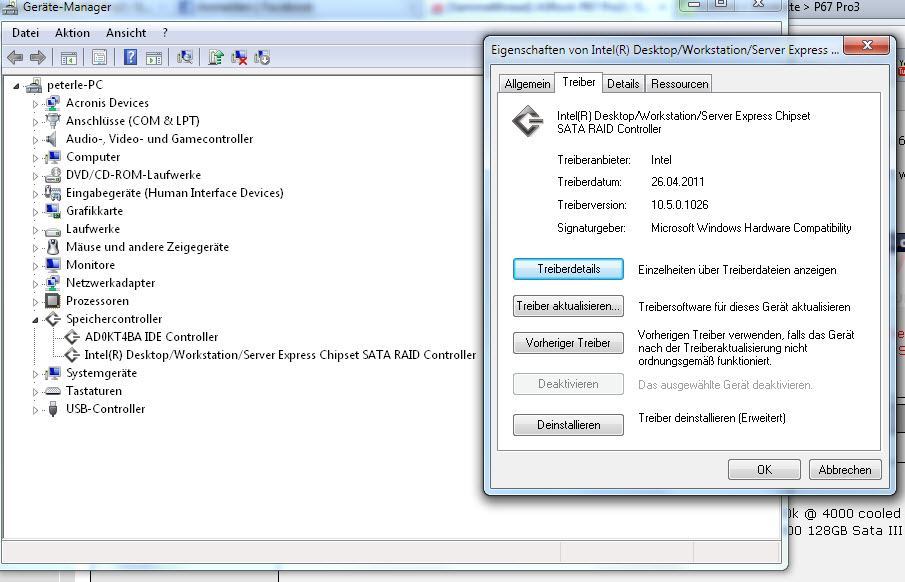This screenshot has height=582, width=905.
Task: Select the peterle-PC computer icon
Action: point(34,85)
